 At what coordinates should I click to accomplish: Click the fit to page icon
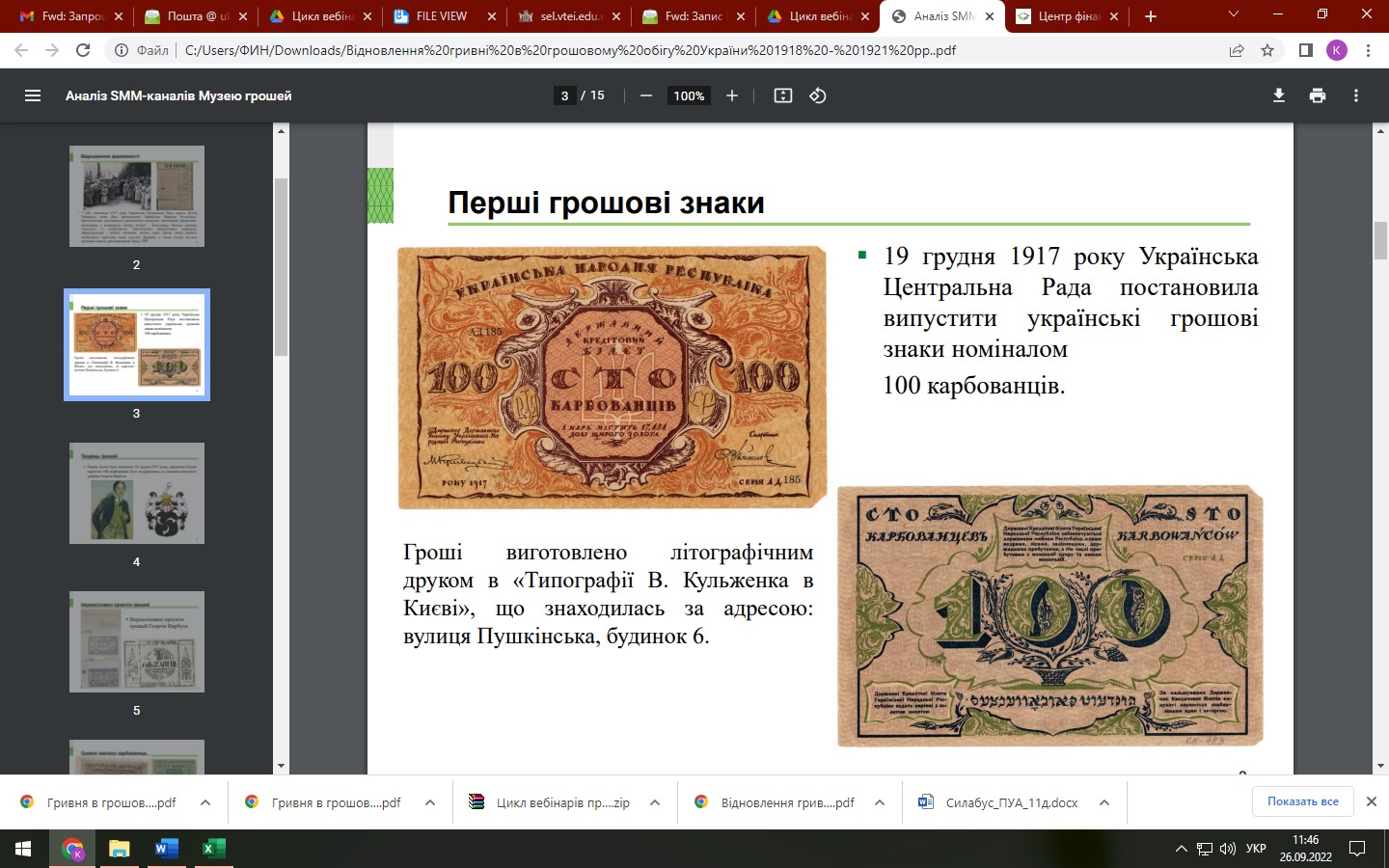point(783,95)
